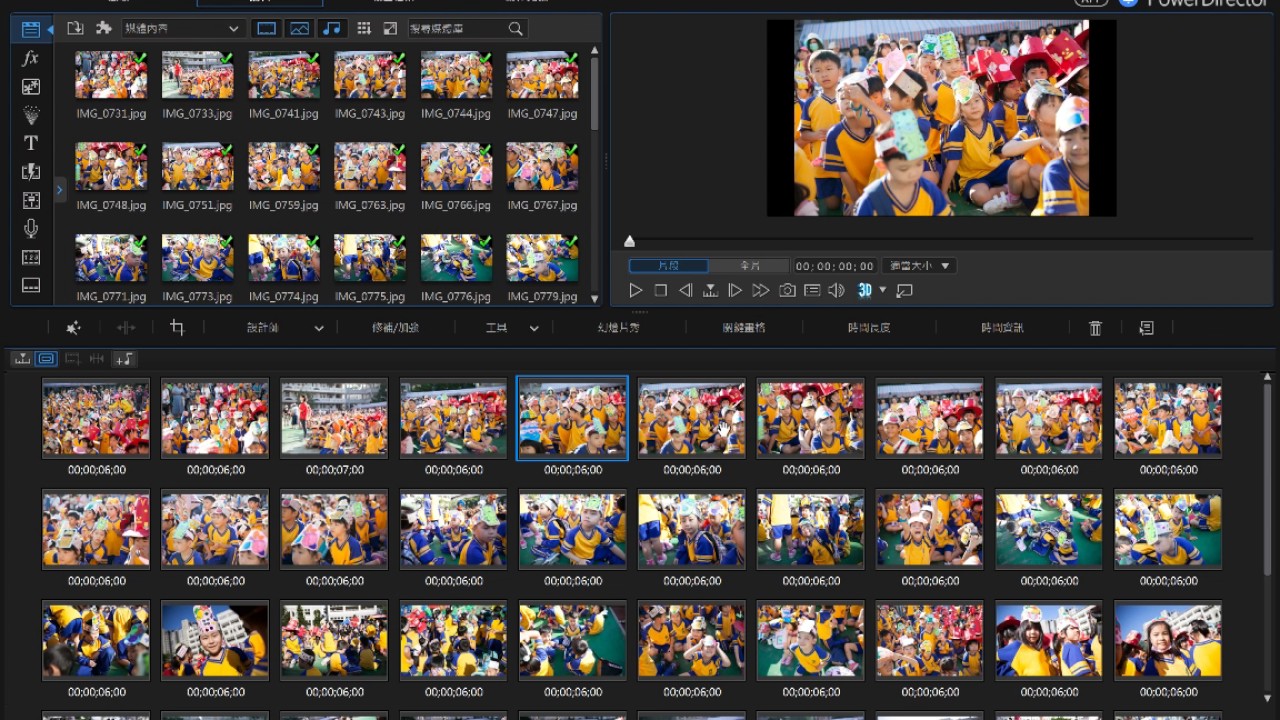The image size is (1280, 720).
Task: Open the PiP Objects Room icon
Action: (31, 86)
